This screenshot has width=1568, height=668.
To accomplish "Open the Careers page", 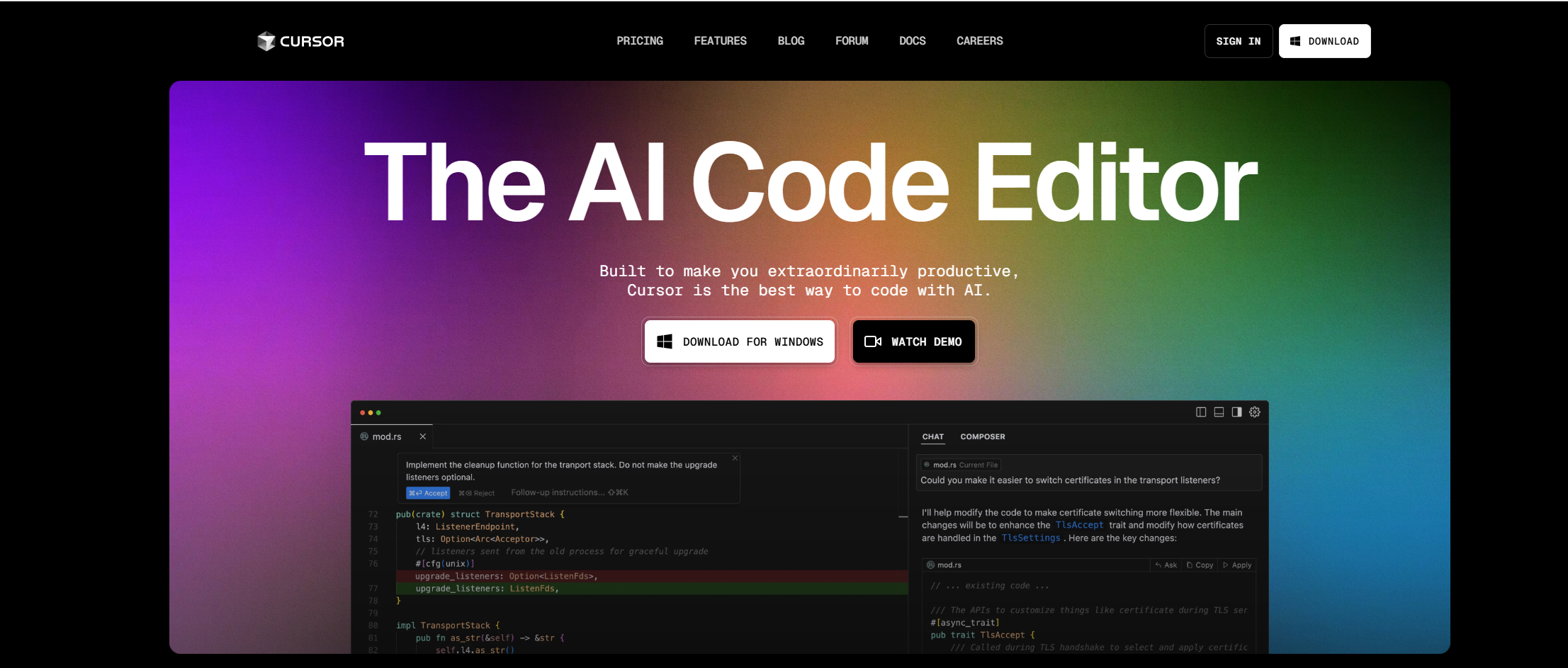I will point(980,41).
